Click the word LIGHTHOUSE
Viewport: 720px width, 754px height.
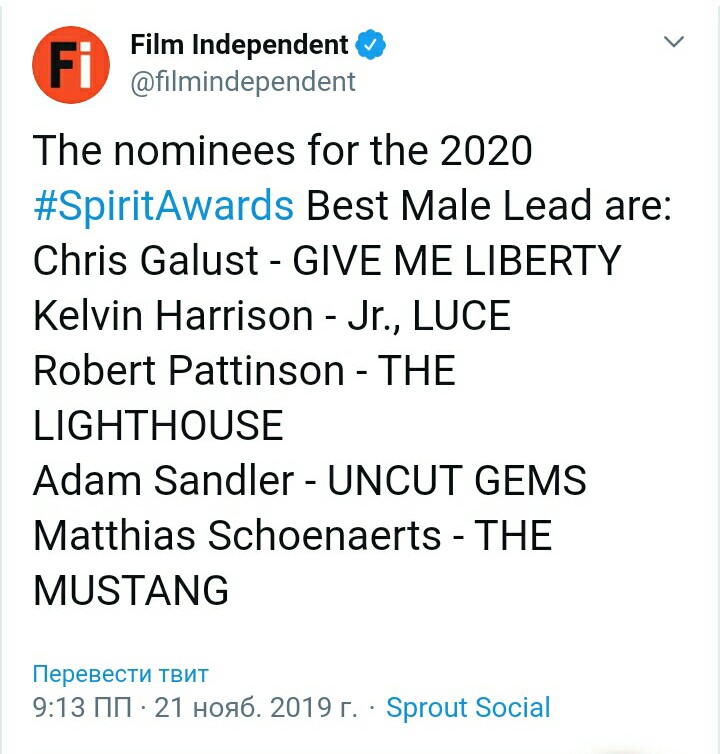coord(158,426)
